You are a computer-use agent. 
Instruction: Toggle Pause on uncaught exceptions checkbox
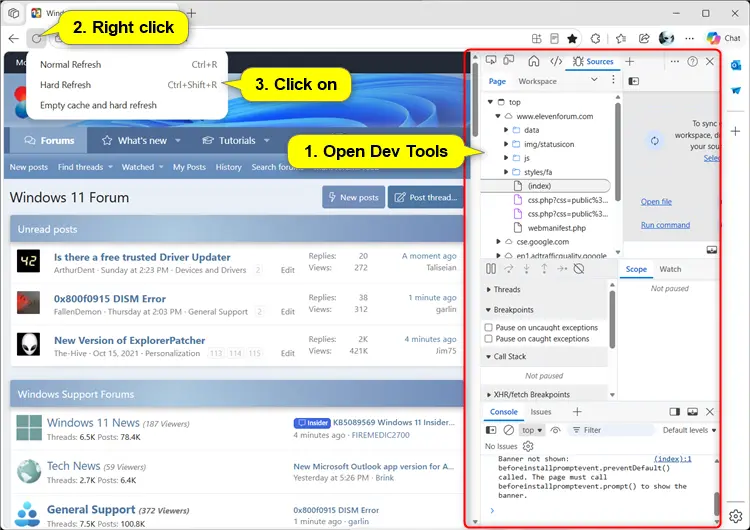pyautogui.click(x=488, y=328)
